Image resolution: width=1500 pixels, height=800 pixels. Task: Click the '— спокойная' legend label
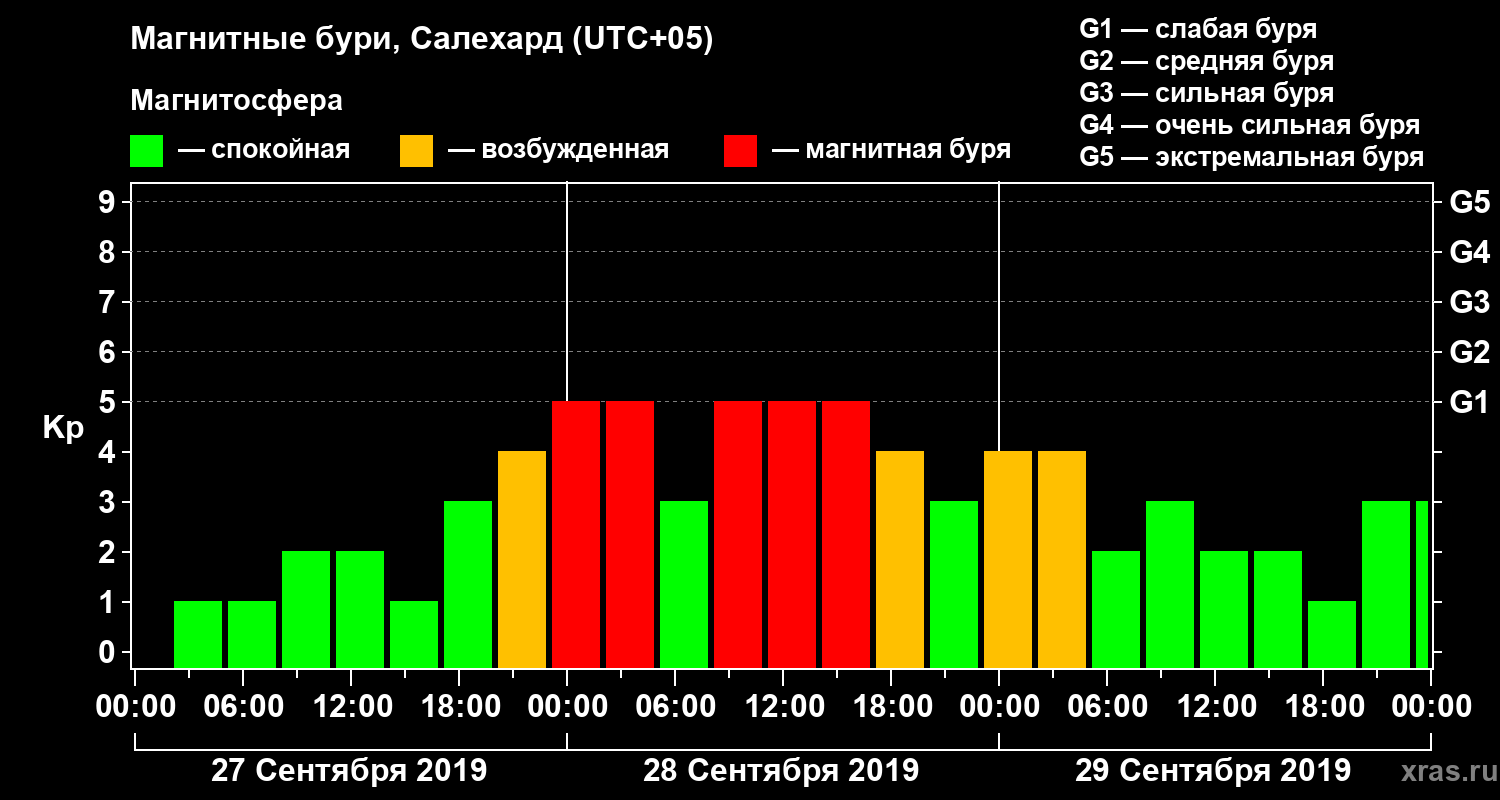click(264, 150)
